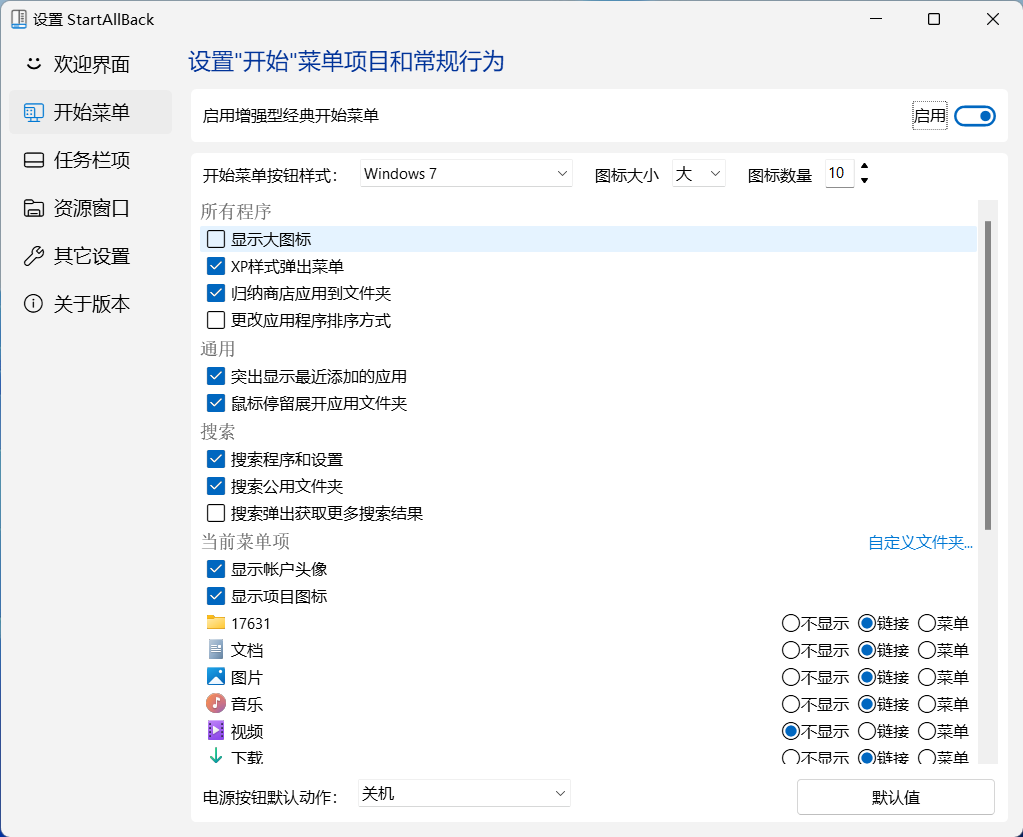Maximize the StartAllBack window
Image resolution: width=1023 pixels, height=837 pixels.
[x=934, y=19]
